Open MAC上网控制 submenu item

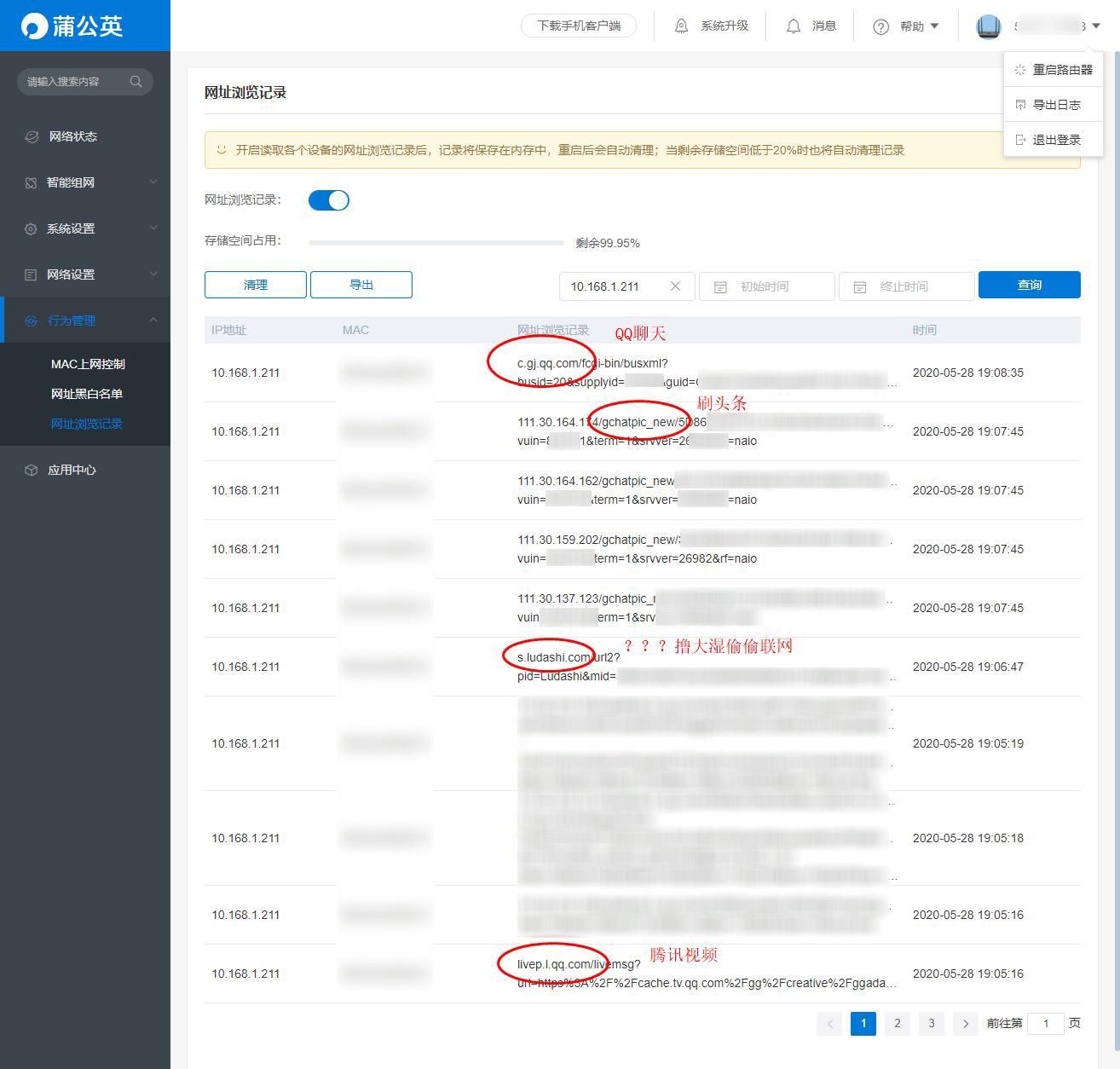coord(88,364)
